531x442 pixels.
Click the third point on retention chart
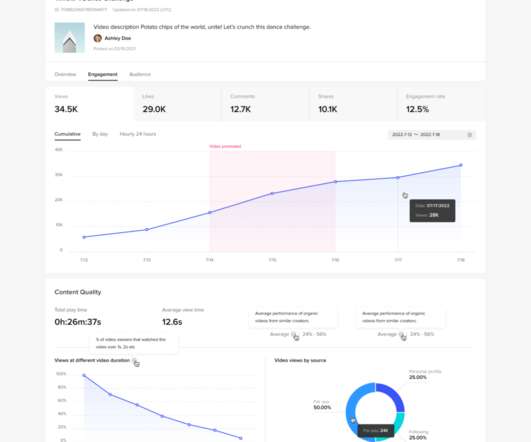[137, 405]
